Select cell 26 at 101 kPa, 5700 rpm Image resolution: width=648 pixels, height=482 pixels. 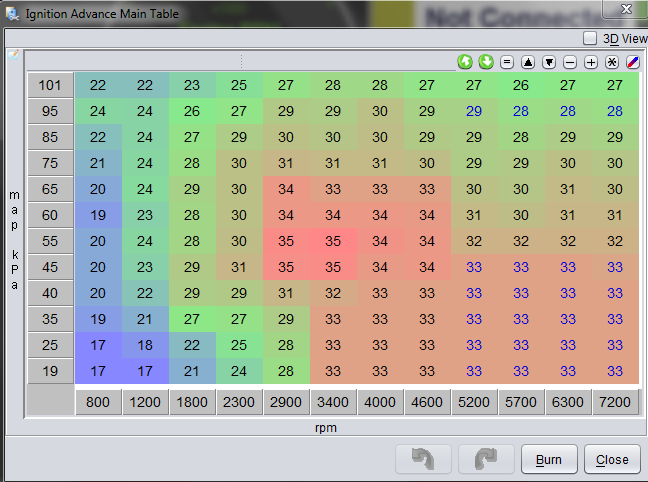521,85
